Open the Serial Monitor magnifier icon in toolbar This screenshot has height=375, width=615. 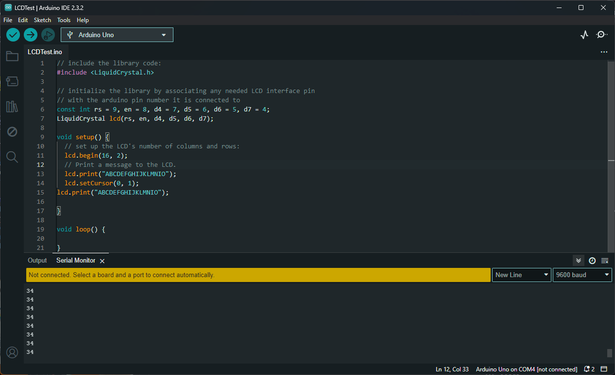tap(601, 35)
